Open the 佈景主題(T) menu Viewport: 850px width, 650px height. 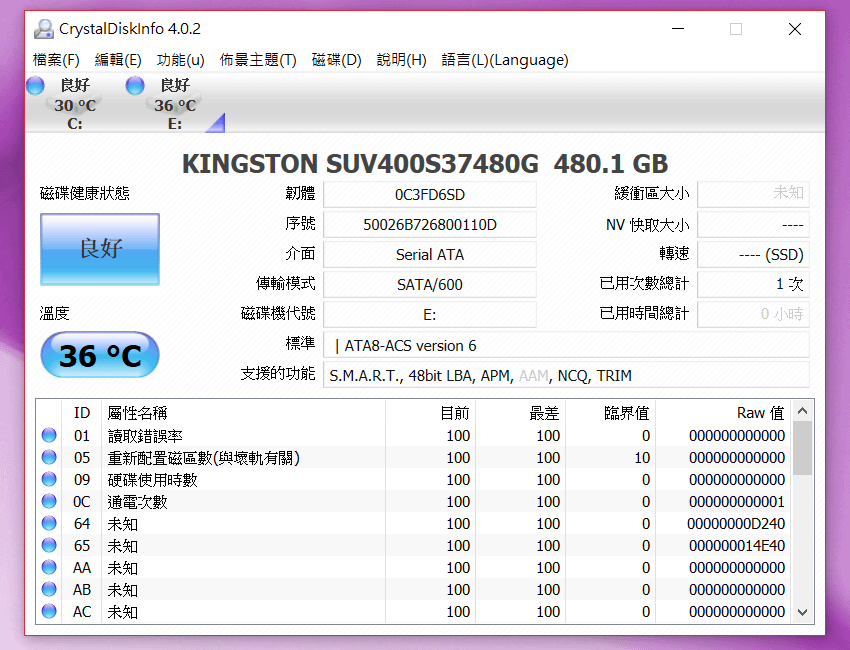point(258,60)
